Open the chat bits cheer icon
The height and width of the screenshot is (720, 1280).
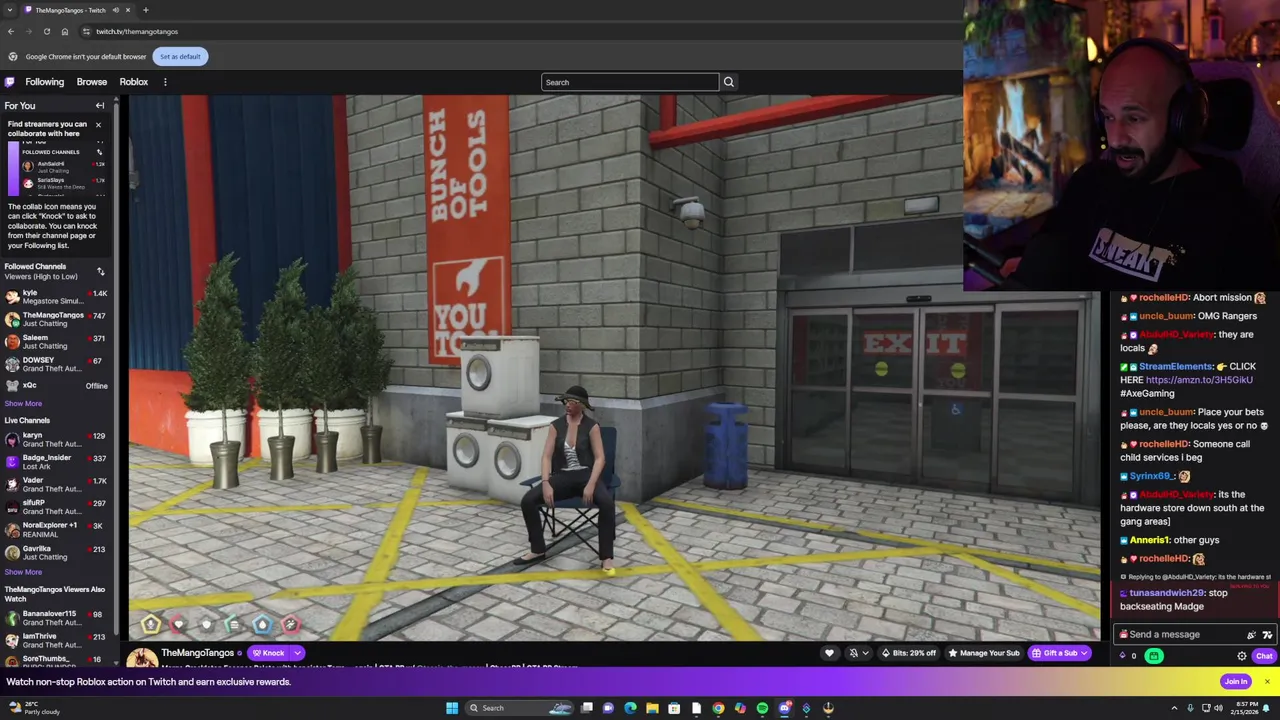(x=1251, y=634)
